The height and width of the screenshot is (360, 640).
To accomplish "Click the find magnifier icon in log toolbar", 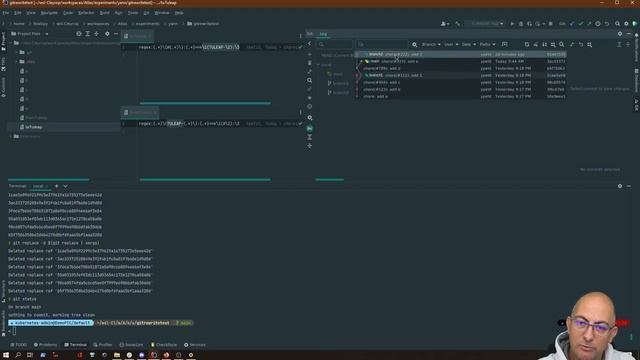I will click(x=562, y=44).
